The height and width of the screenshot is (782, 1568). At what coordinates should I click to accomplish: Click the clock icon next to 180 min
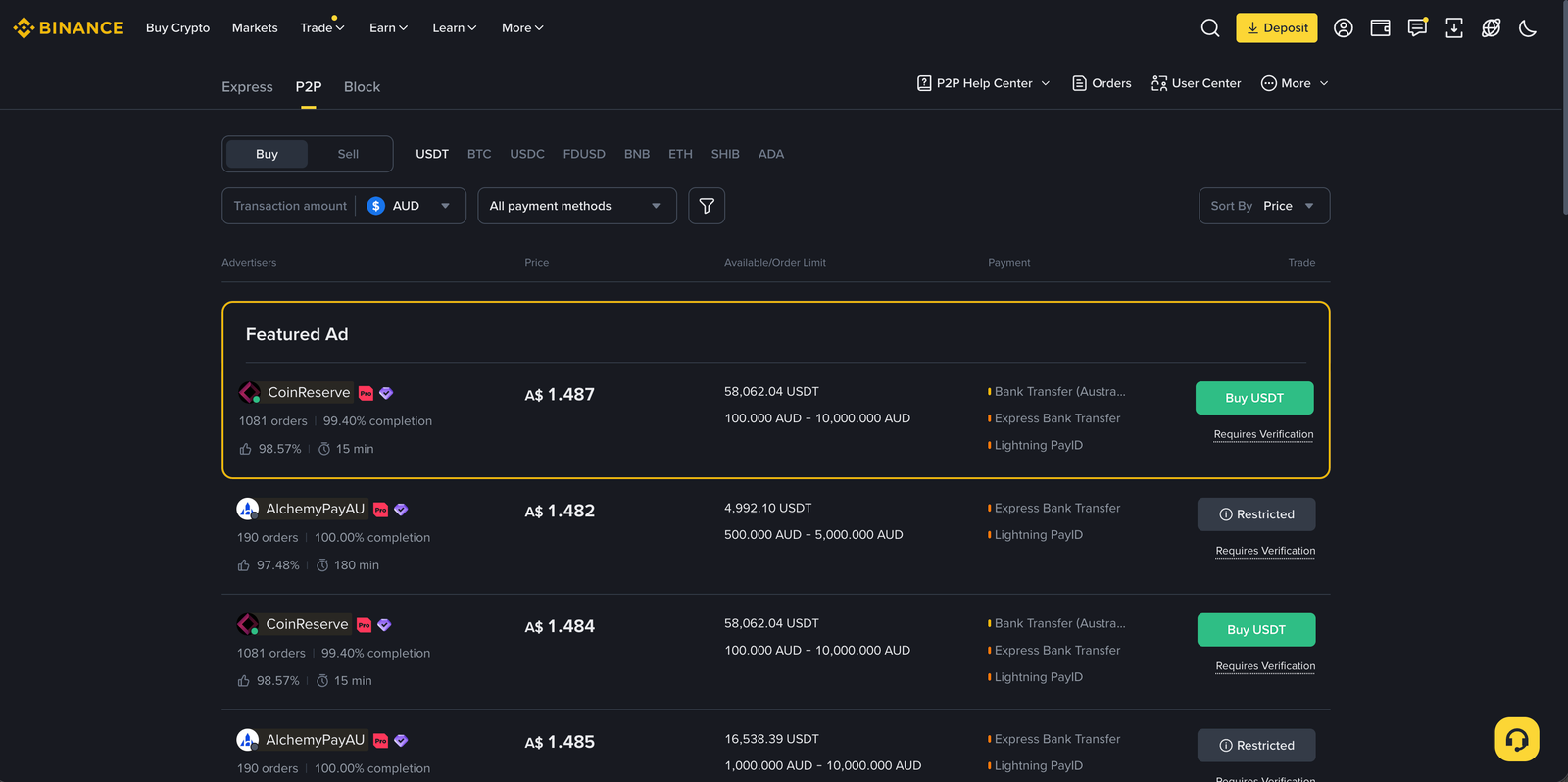(x=322, y=565)
